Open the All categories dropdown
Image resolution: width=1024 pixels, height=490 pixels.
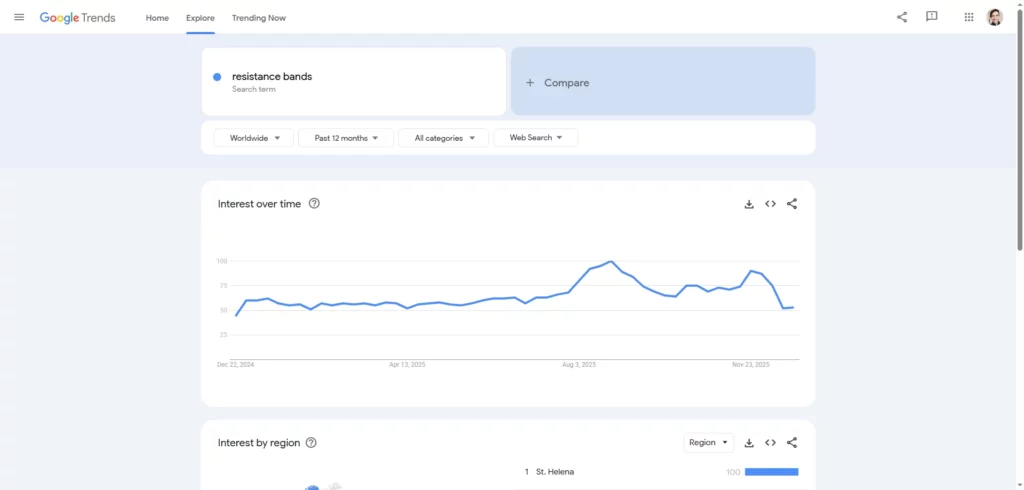pos(443,138)
